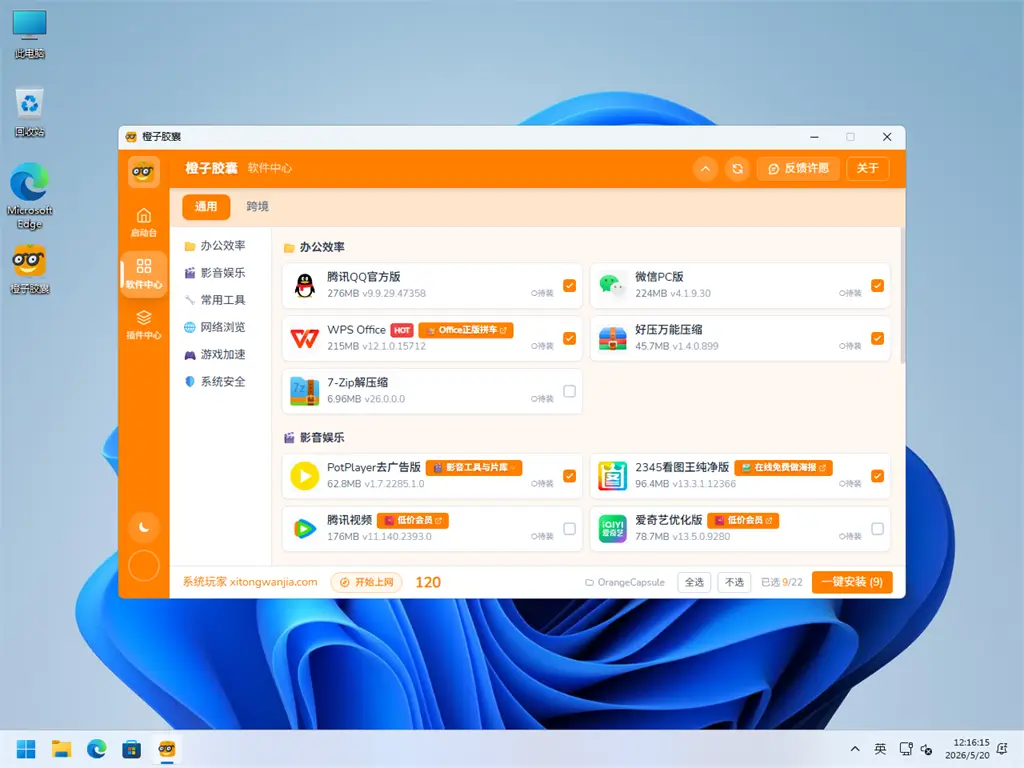The image size is (1024, 768).
Task: Click the 开始上网 button
Action: coord(366,582)
